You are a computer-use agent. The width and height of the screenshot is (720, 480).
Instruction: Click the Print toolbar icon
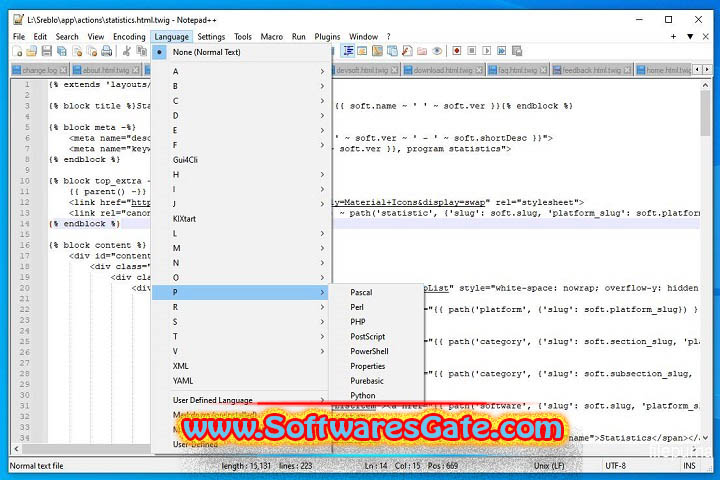[107, 51]
